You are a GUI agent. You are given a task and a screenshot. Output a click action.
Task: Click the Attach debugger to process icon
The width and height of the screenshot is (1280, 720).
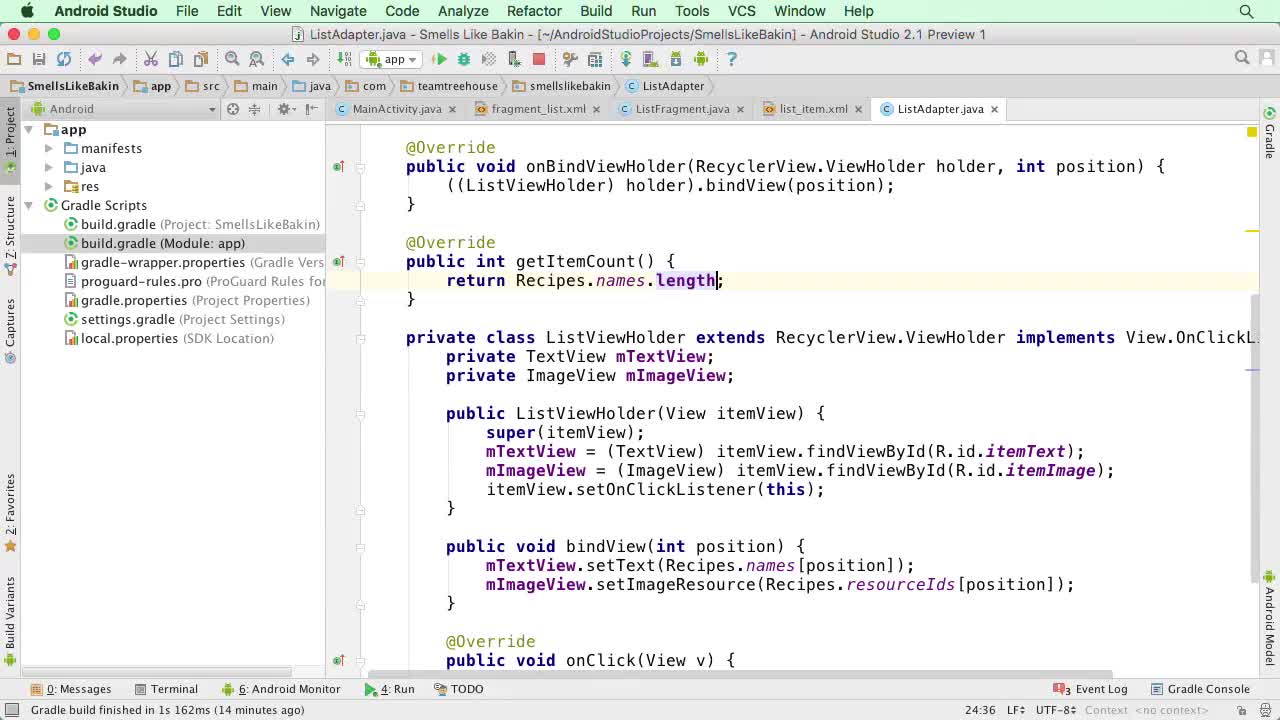(514, 59)
